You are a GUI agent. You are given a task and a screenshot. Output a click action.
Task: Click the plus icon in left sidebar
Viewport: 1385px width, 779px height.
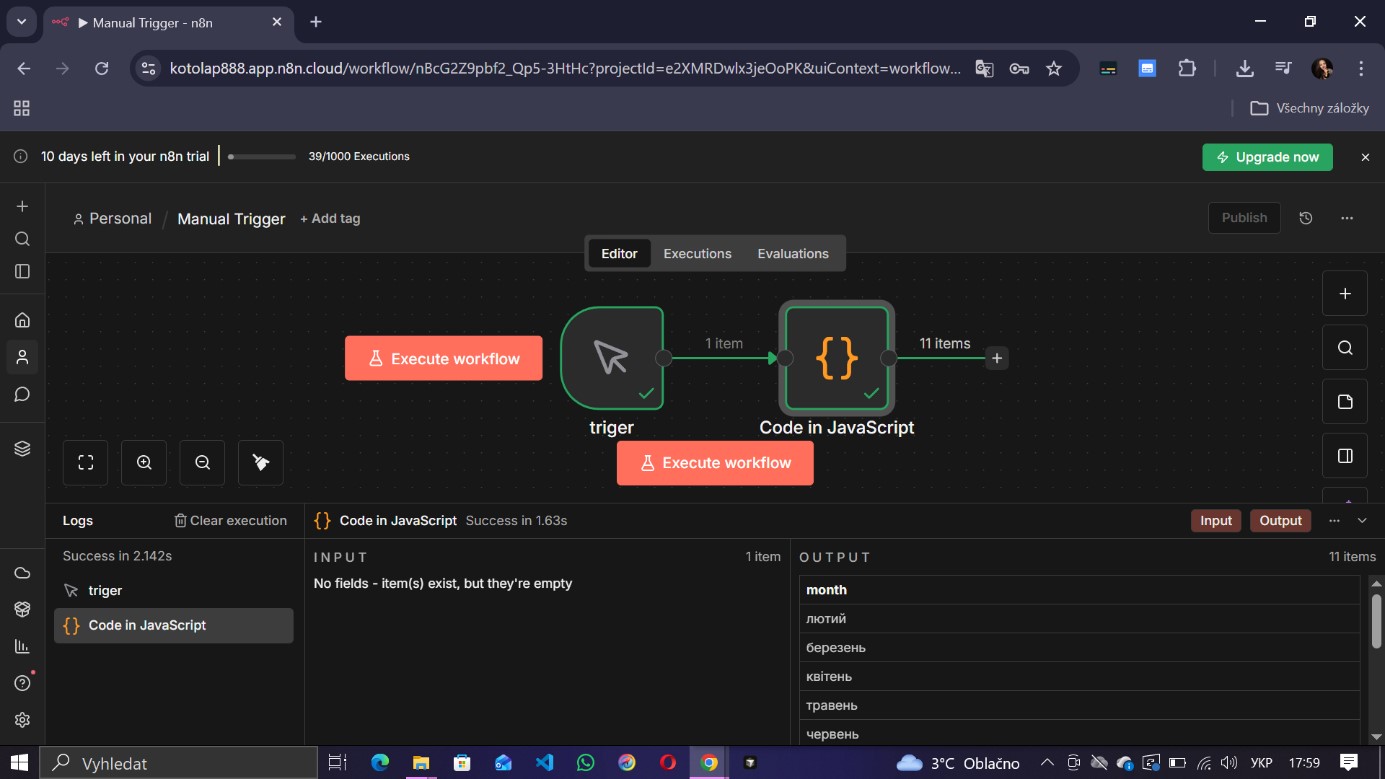[22, 206]
